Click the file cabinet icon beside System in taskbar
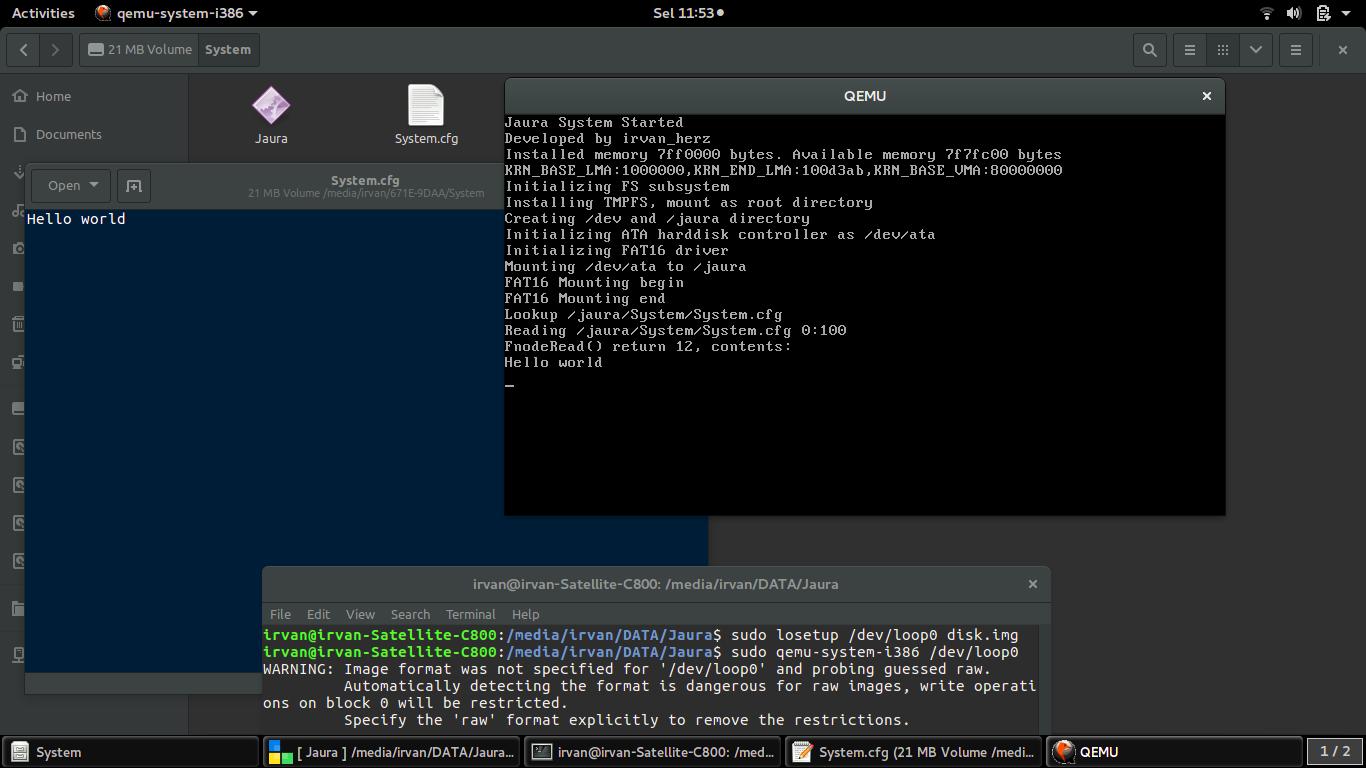The height and width of the screenshot is (768, 1366). click(19, 752)
